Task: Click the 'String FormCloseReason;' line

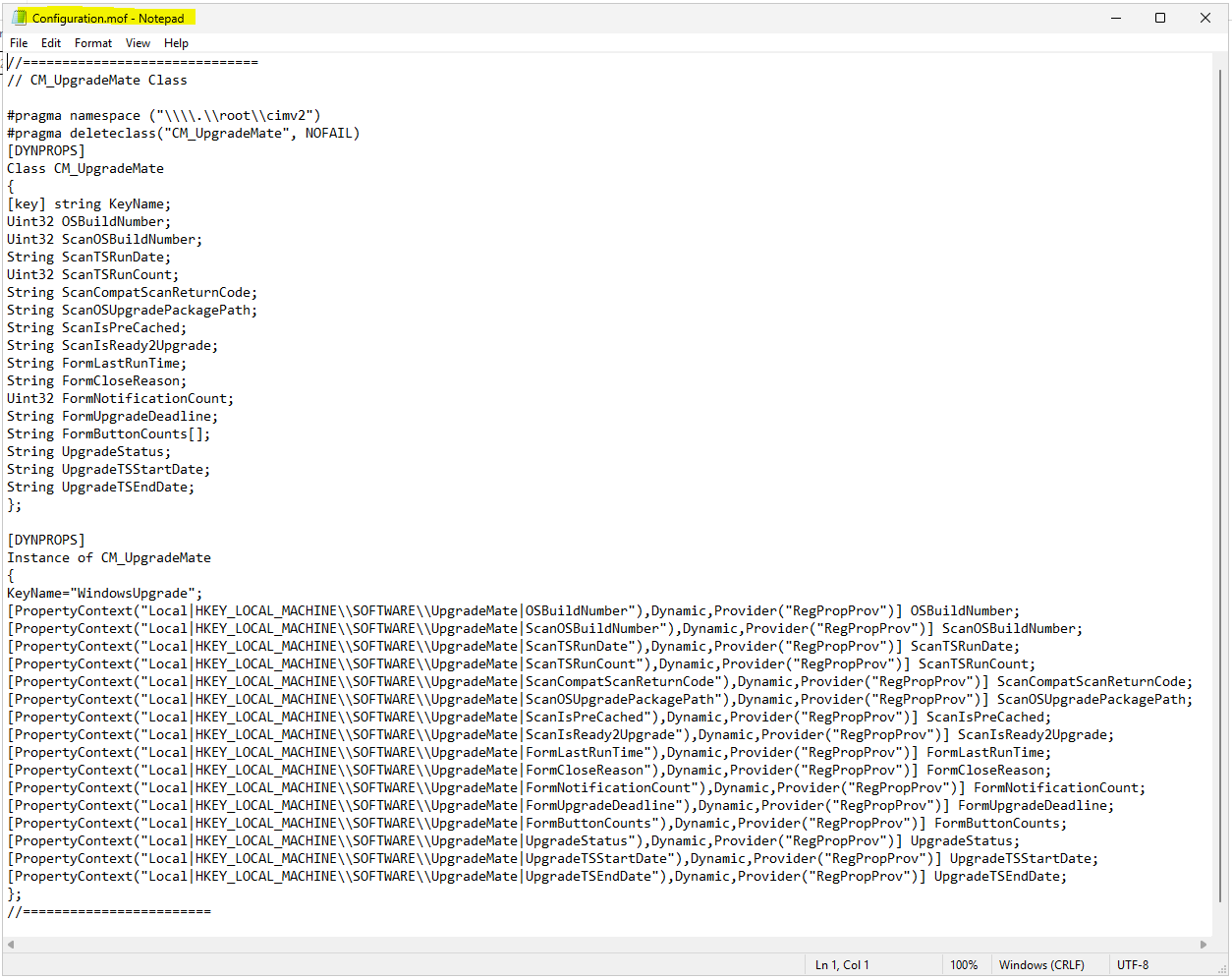Action: 97,381
